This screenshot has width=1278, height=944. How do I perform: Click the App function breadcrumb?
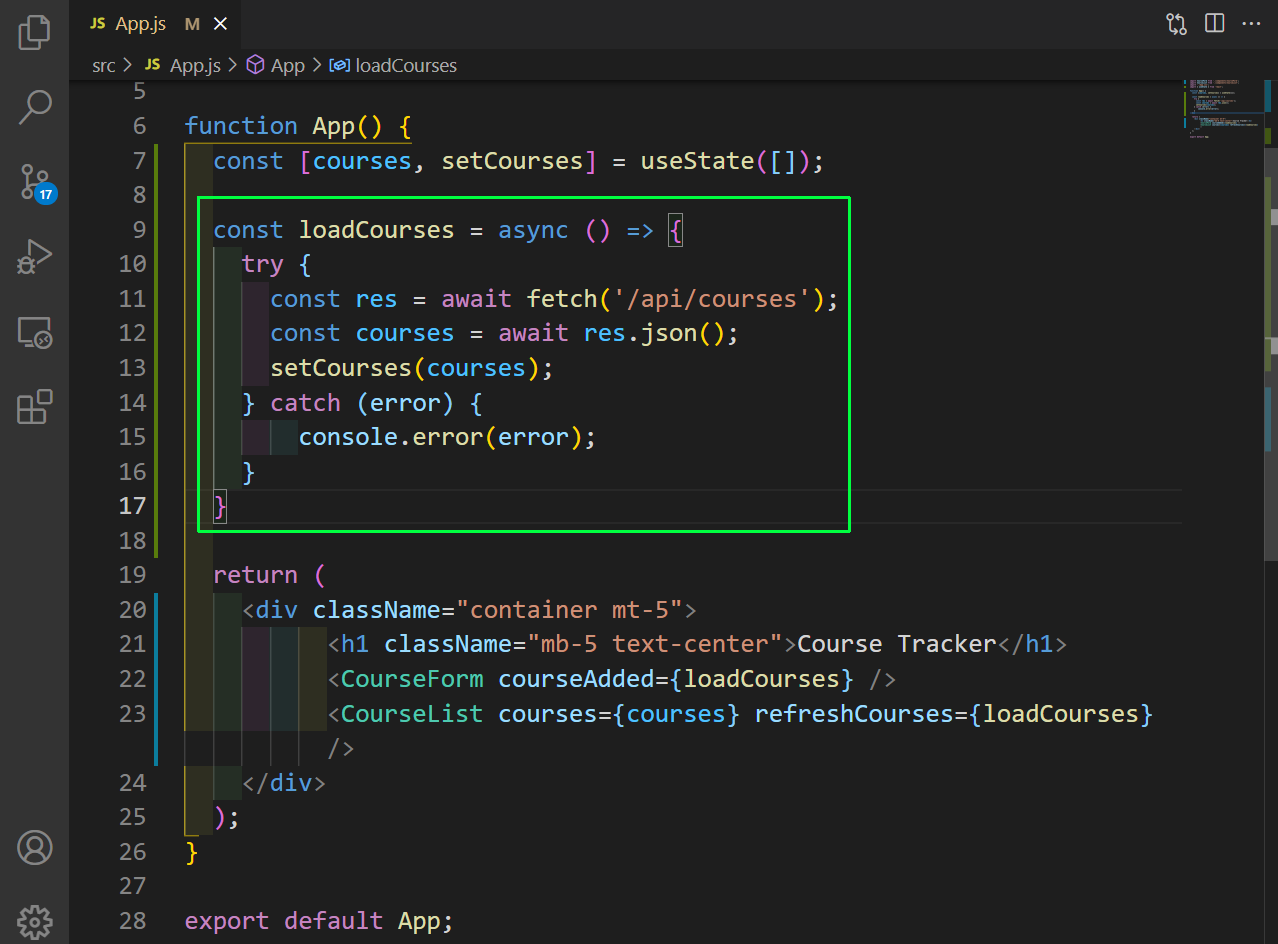(276, 65)
